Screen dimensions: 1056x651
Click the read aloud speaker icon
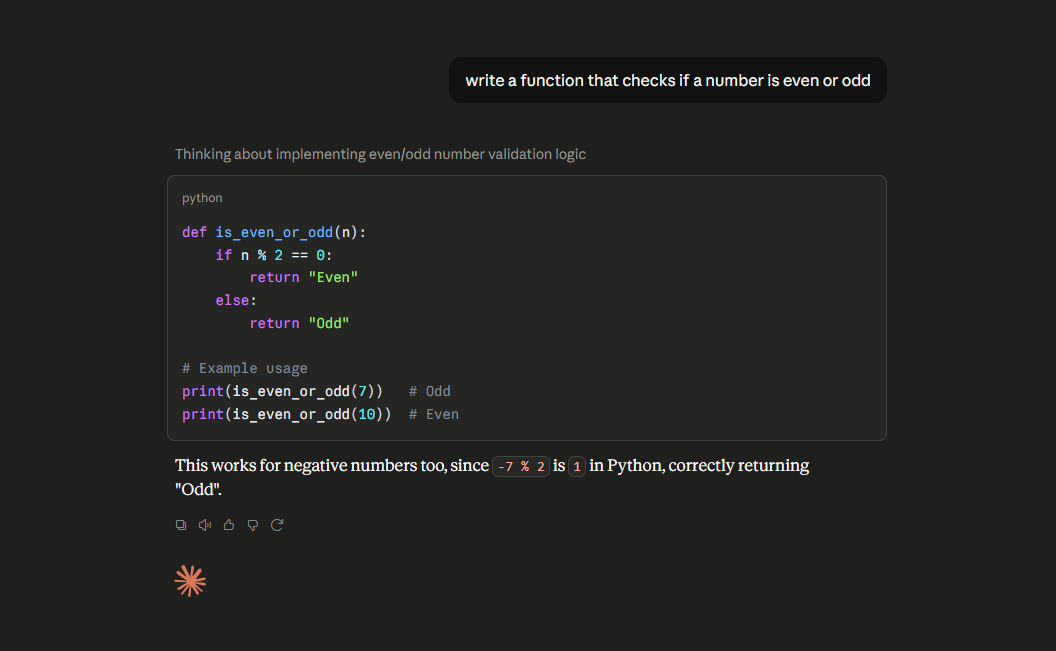point(205,524)
